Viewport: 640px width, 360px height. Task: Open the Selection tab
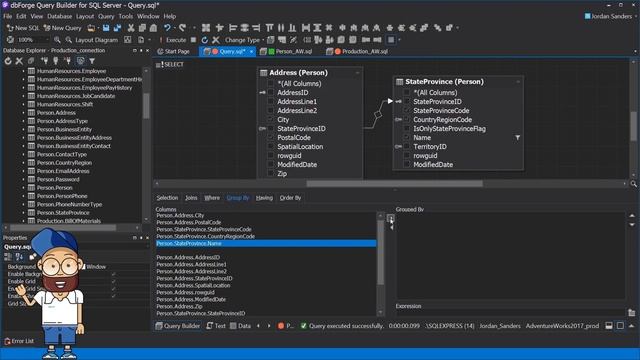(x=167, y=198)
